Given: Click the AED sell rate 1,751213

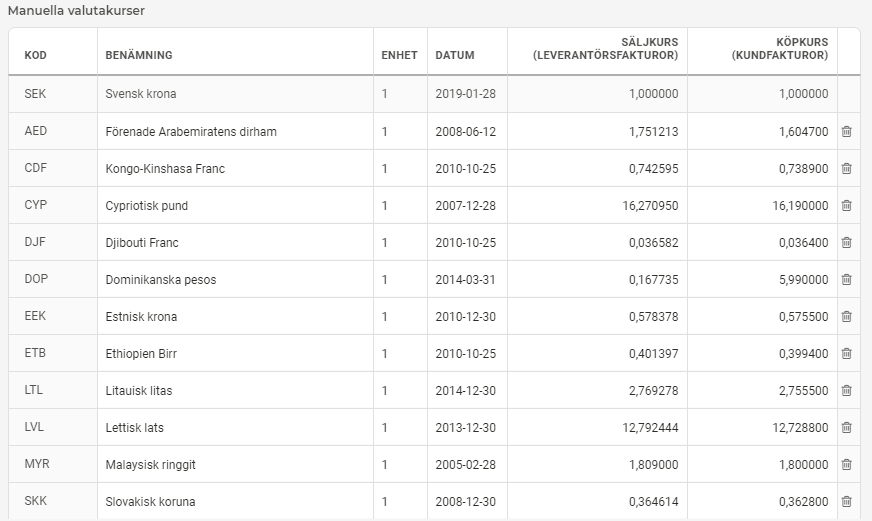Looking at the screenshot, I should [653, 131].
